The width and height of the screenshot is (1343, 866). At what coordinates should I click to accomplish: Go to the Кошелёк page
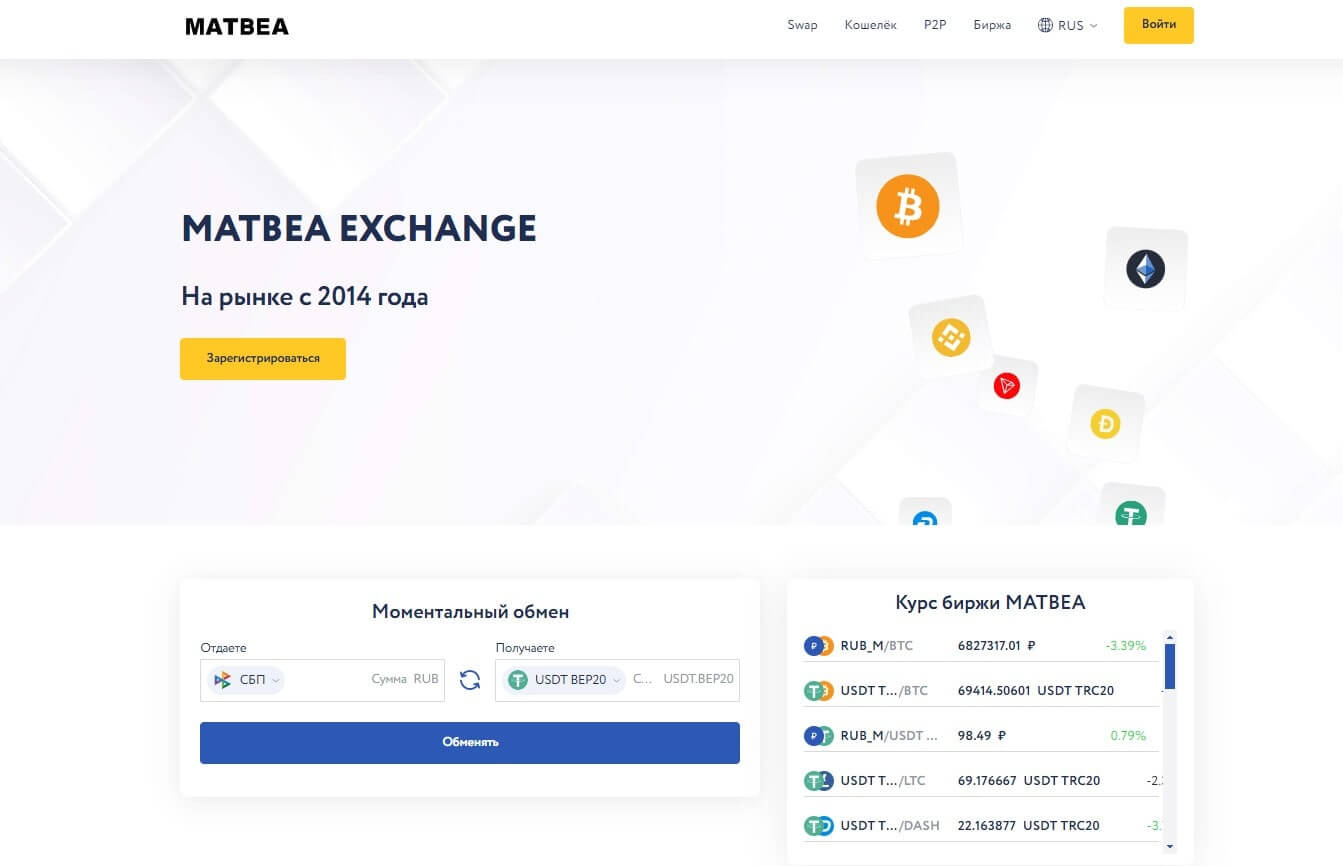tap(870, 25)
